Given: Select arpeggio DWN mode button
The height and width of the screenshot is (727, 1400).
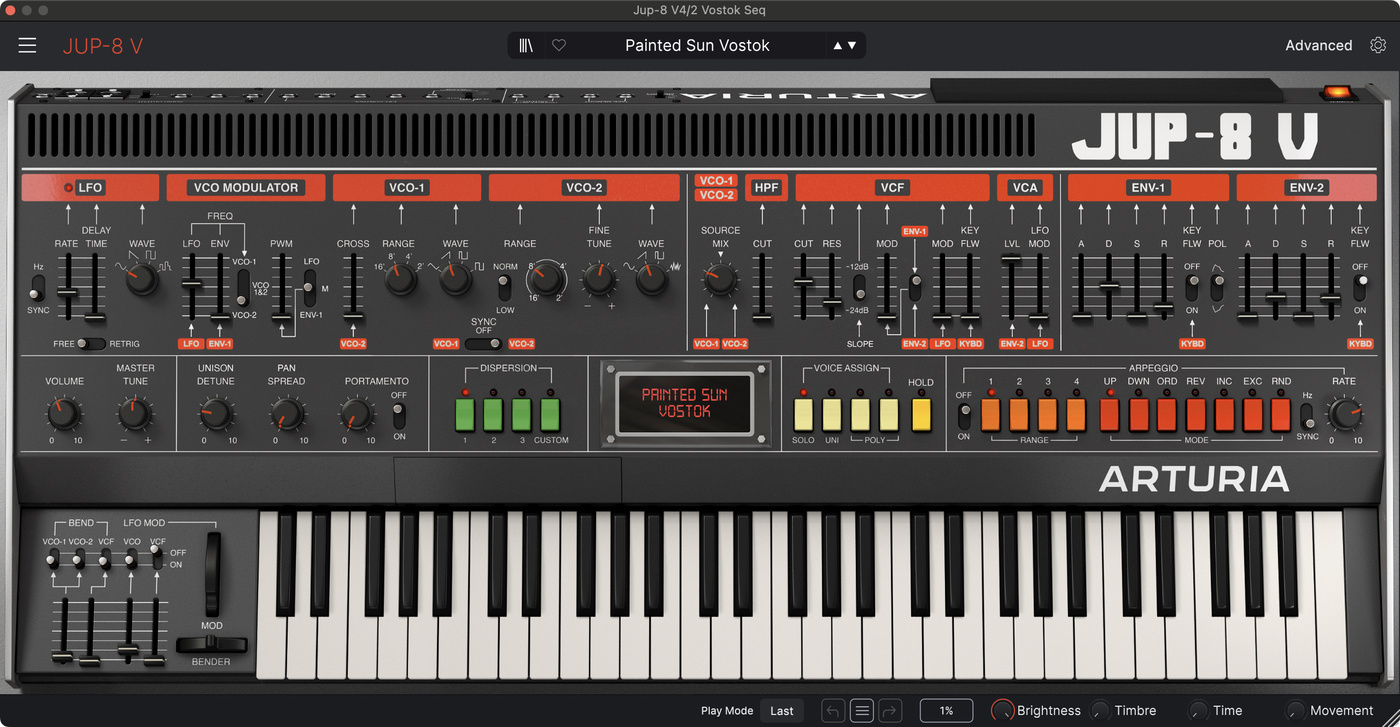Looking at the screenshot, I should 1138,414.
